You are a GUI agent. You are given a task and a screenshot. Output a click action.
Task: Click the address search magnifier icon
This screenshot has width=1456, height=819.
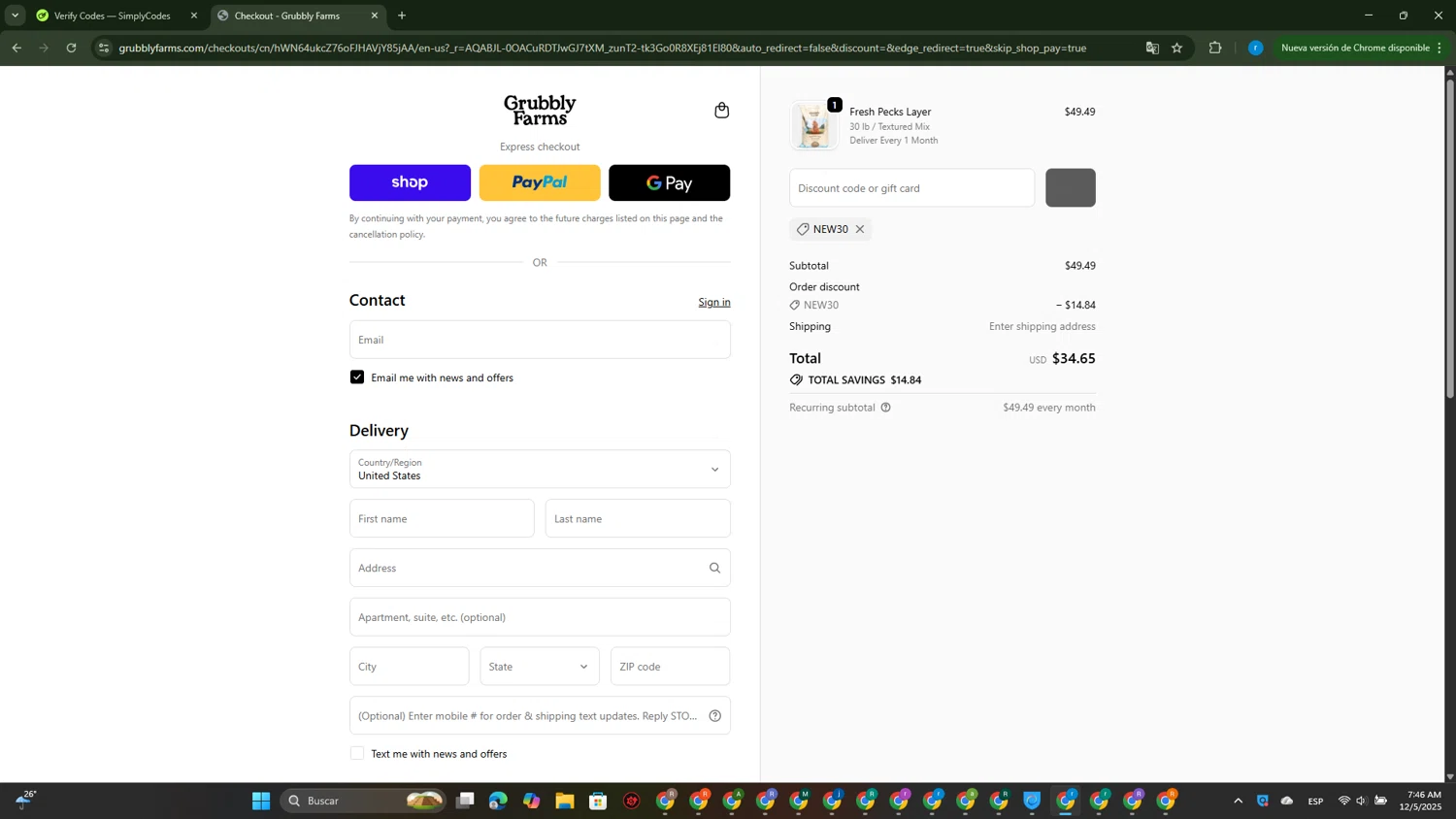click(714, 568)
